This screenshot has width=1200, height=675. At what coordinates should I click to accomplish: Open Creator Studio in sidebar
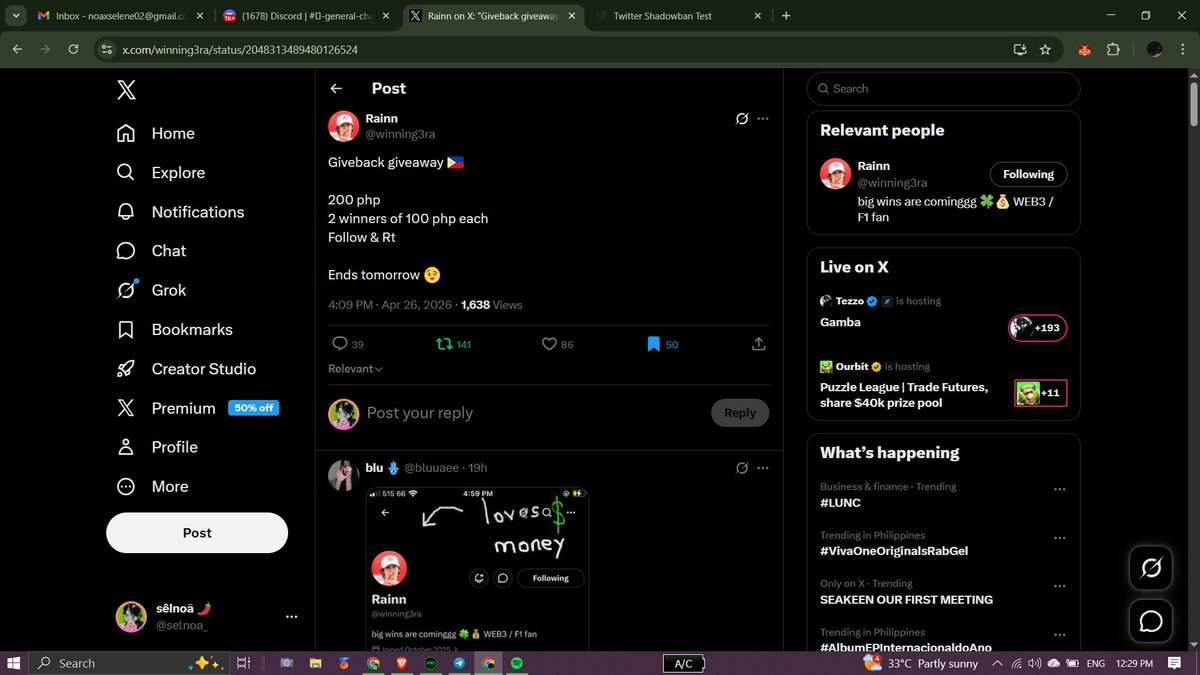(x=186, y=369)
